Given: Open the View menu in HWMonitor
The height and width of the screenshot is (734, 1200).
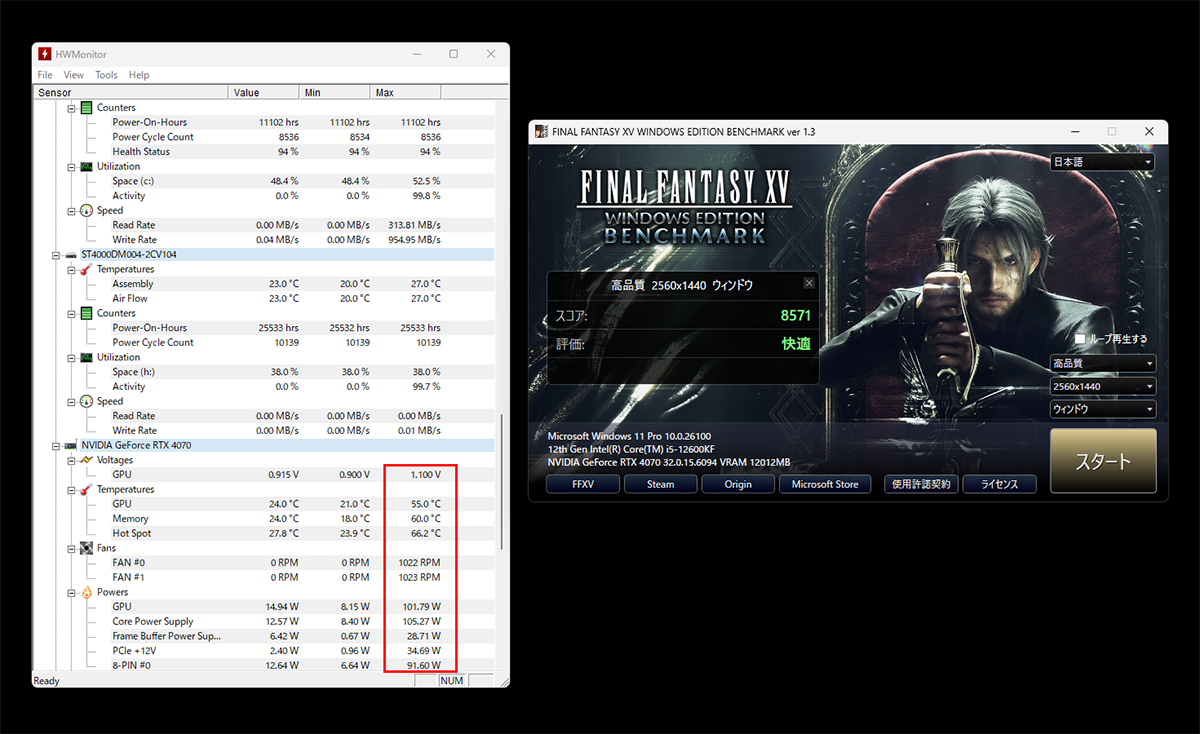Looking at the screenshot, I should pyautogui.click(x=74, y=75).
